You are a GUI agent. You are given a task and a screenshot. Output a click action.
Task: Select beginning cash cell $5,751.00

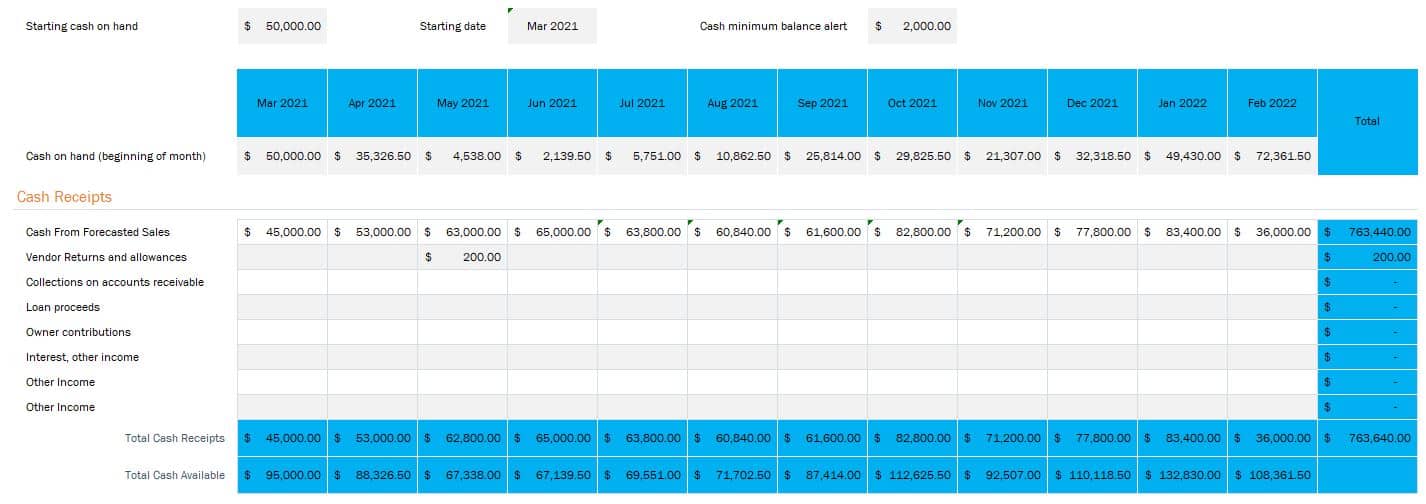click(x=642, y=156)
